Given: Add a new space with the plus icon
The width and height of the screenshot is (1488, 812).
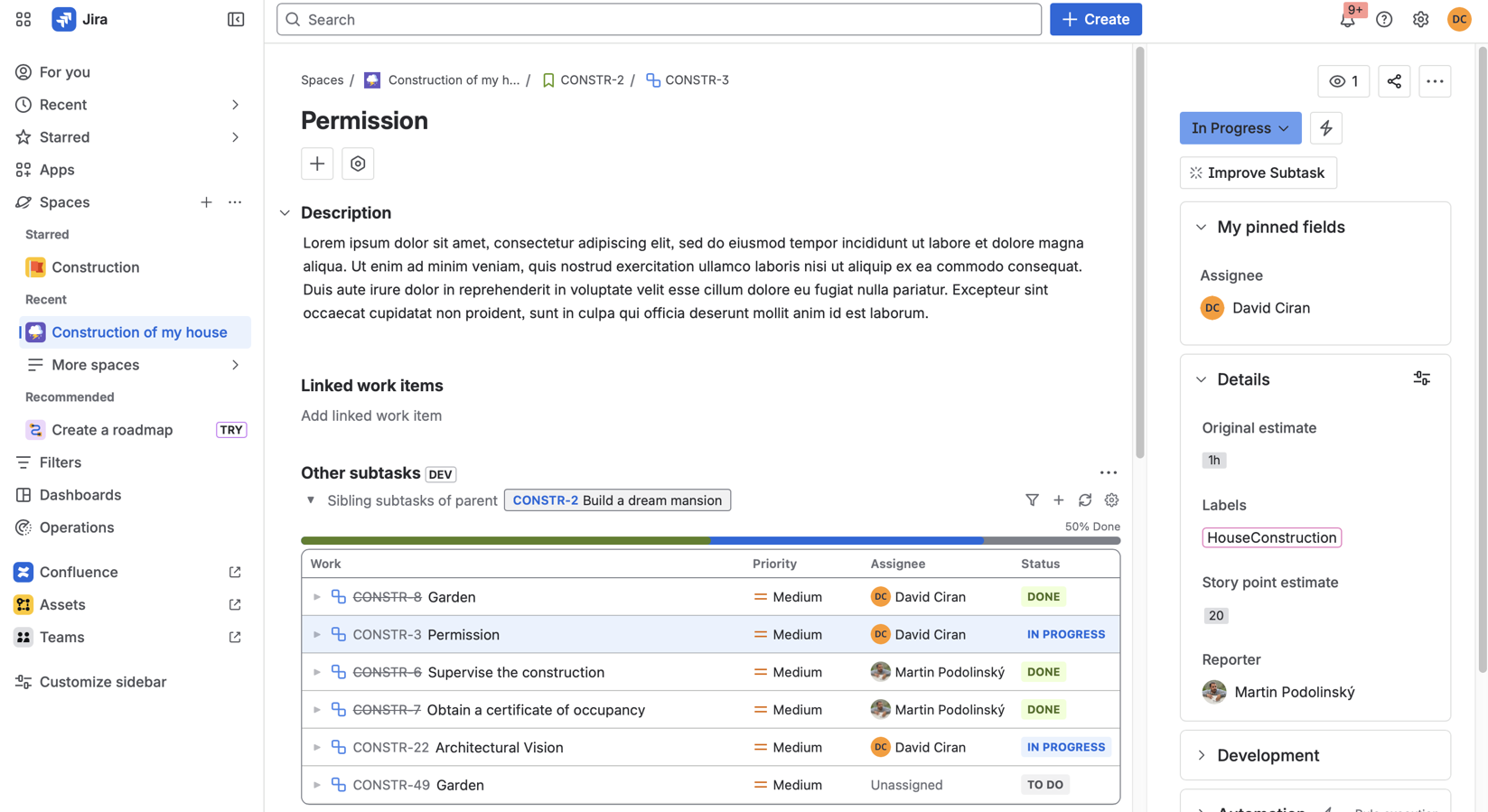Looking at the screenshot, I should pyautogui.click(x=206, y=202).
